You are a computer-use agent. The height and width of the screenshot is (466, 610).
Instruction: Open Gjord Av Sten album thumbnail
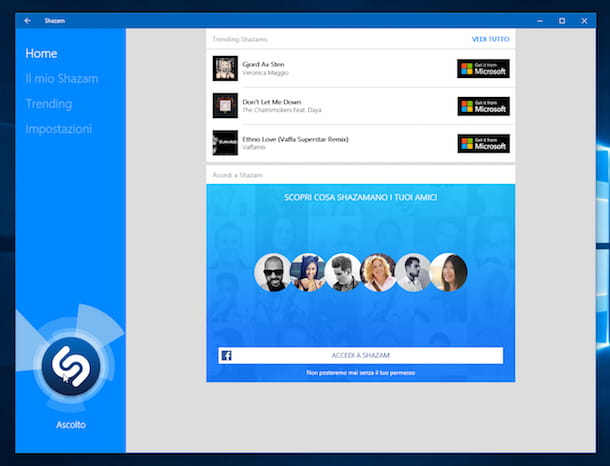(x=225, y=68)
